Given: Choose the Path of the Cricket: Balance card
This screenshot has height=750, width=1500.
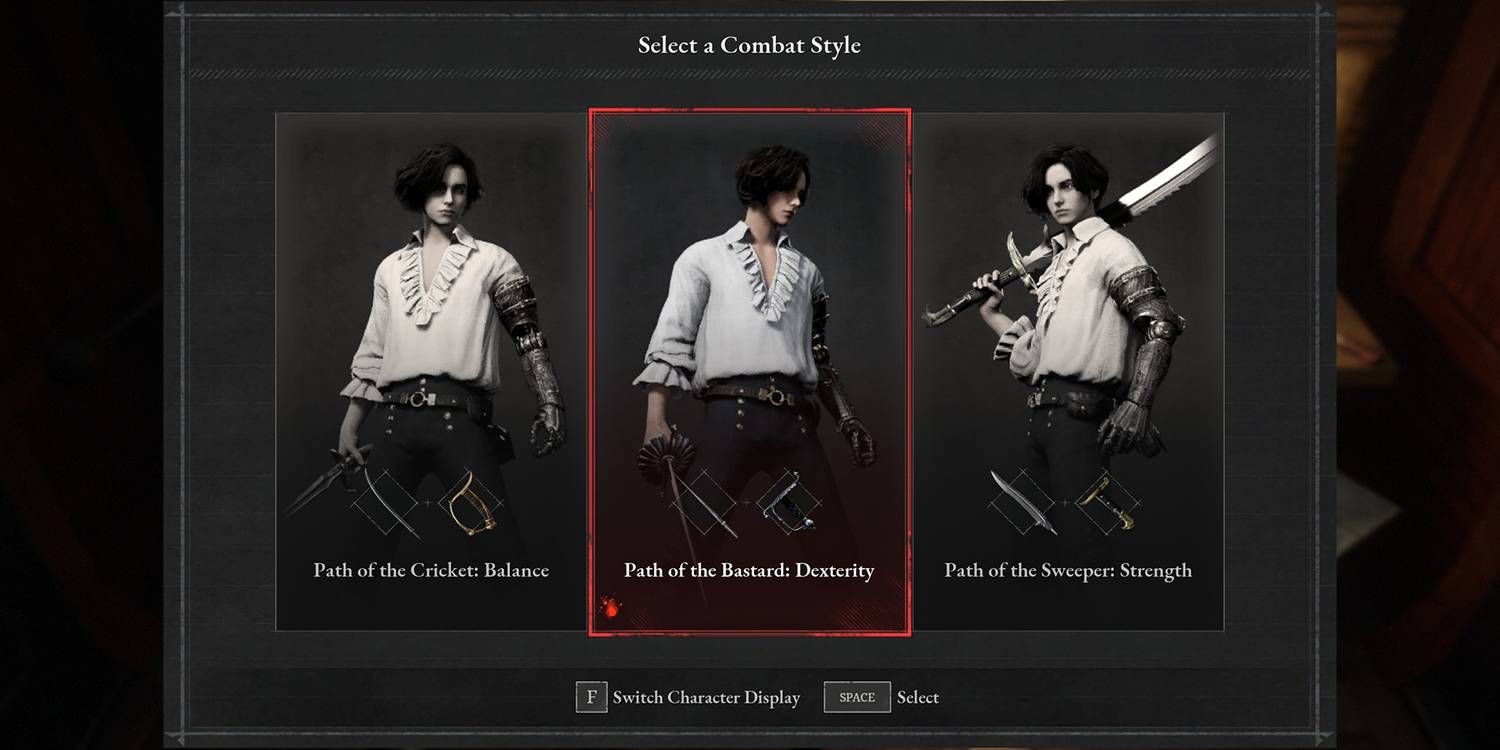Looking at the screenshot, I should coord(431,371).
